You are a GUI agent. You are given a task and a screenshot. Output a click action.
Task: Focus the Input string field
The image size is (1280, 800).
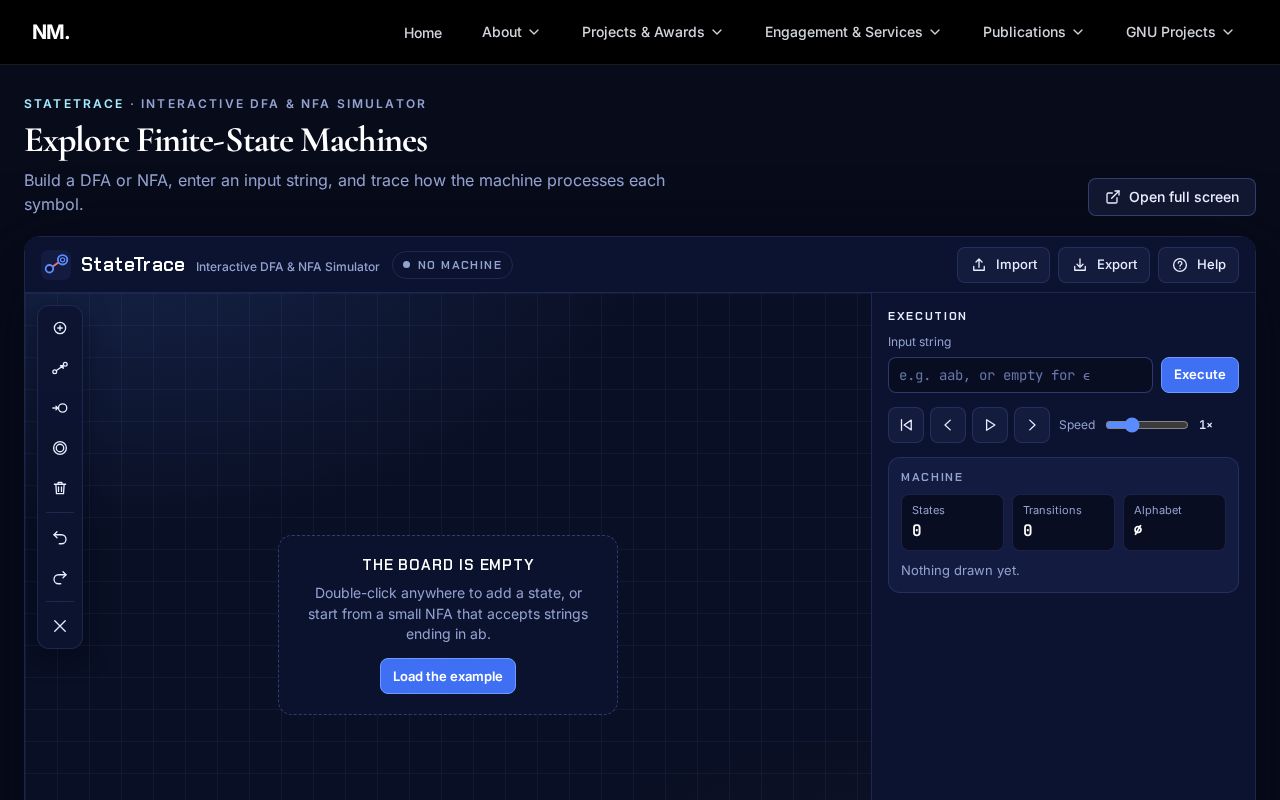click(x=1020, y=375)
